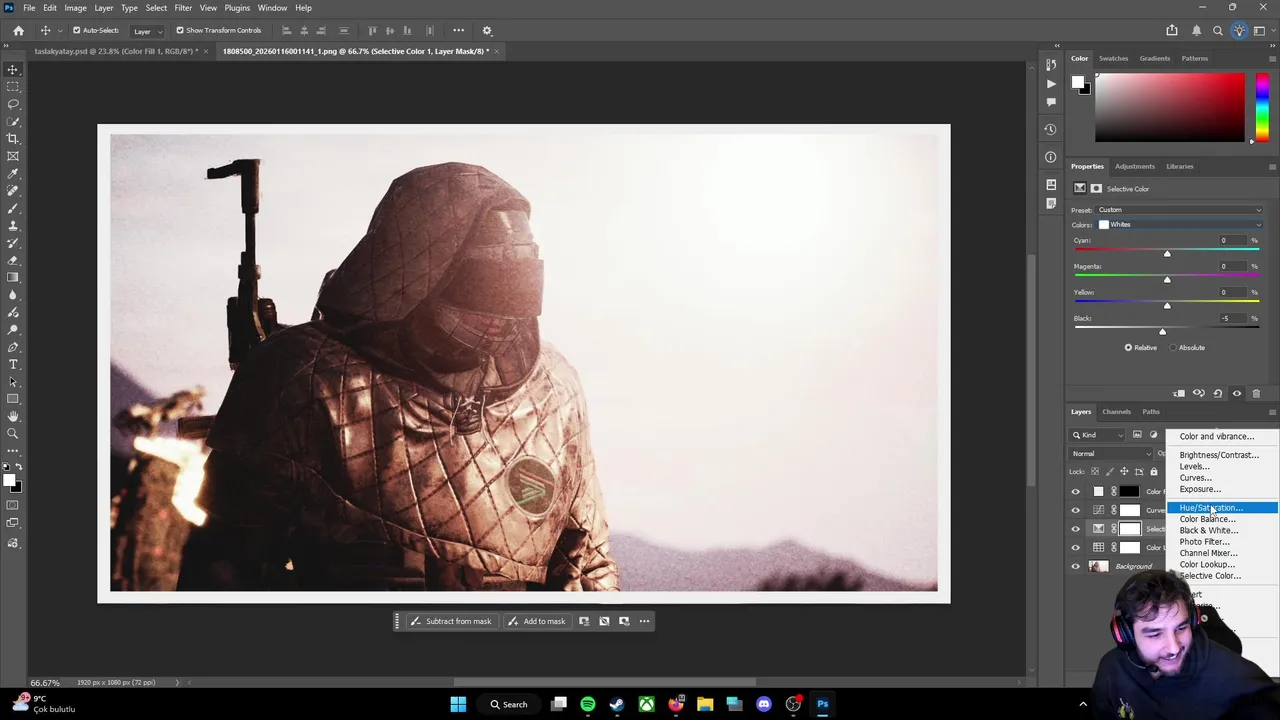Click Subtract from mask button

coord(451,621)
